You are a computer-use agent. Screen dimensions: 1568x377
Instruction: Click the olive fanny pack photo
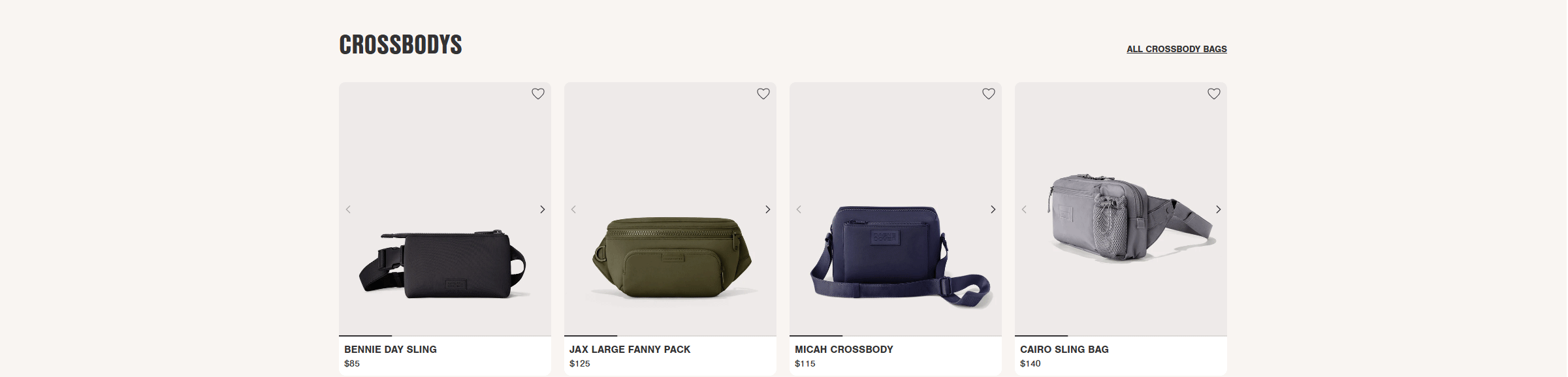[671, 257]
